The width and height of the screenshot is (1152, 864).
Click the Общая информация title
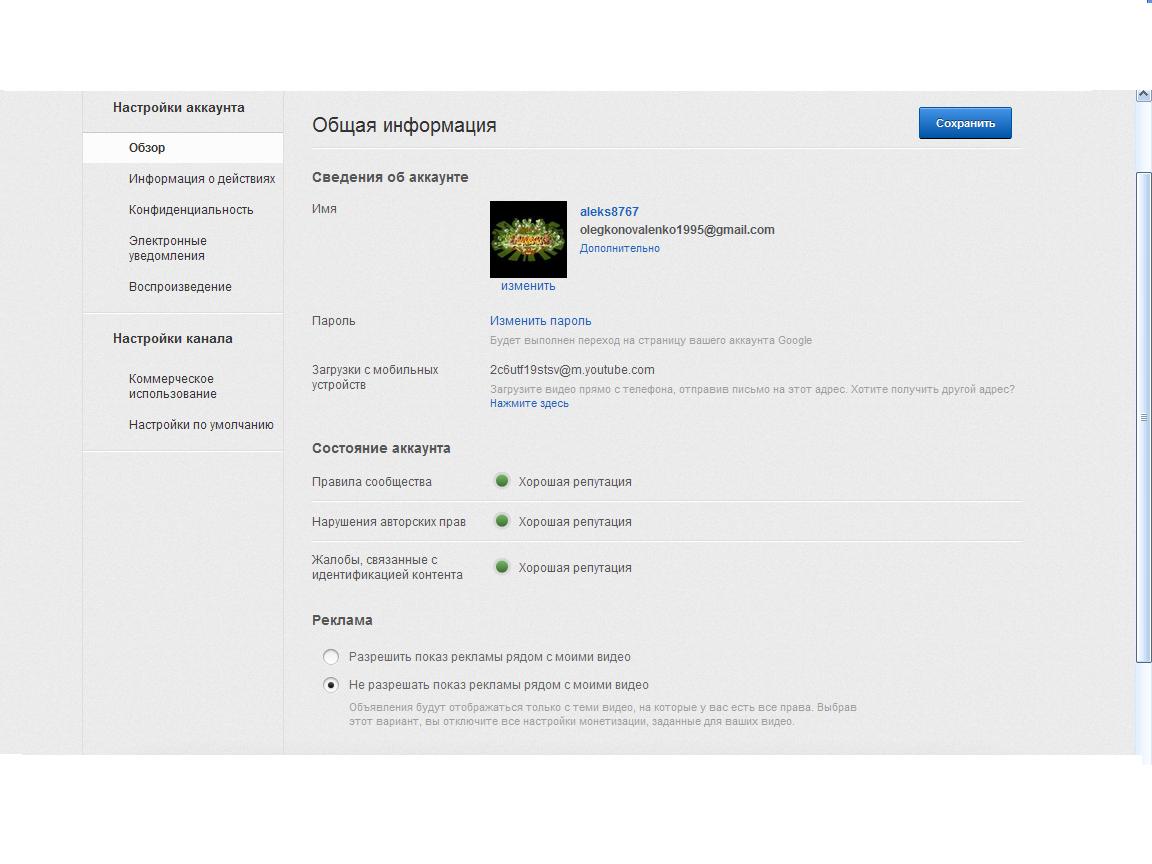point(404,125)
